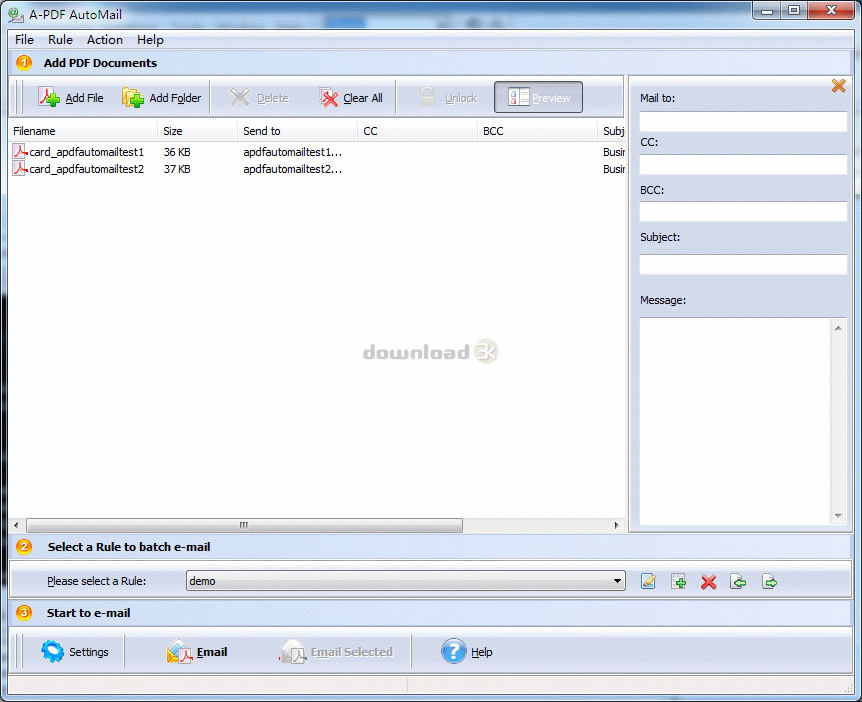Click the BCC column header in file list

pyautogui.click(x=537, y=131)
